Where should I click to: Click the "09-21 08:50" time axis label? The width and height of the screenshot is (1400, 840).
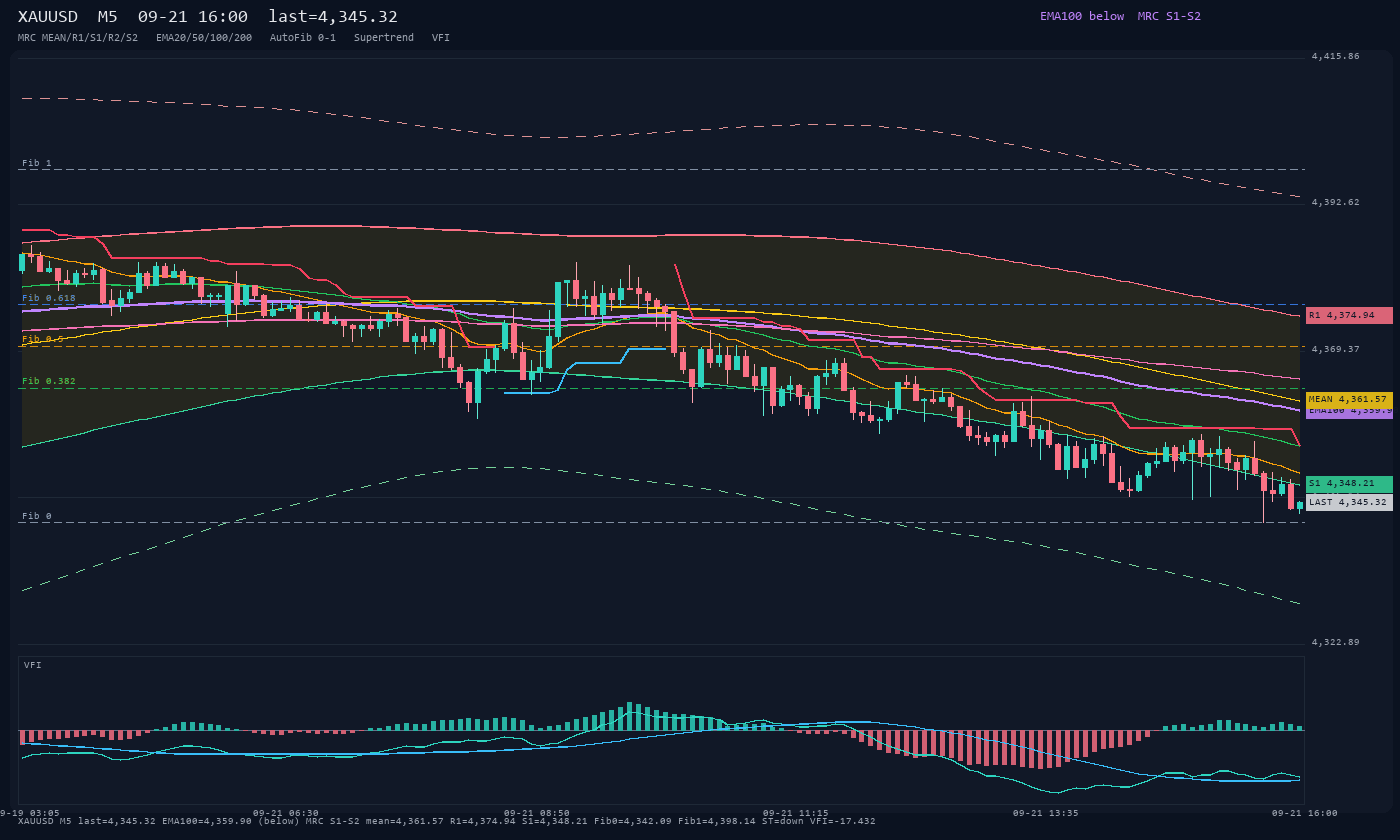[x=537, y=813]
